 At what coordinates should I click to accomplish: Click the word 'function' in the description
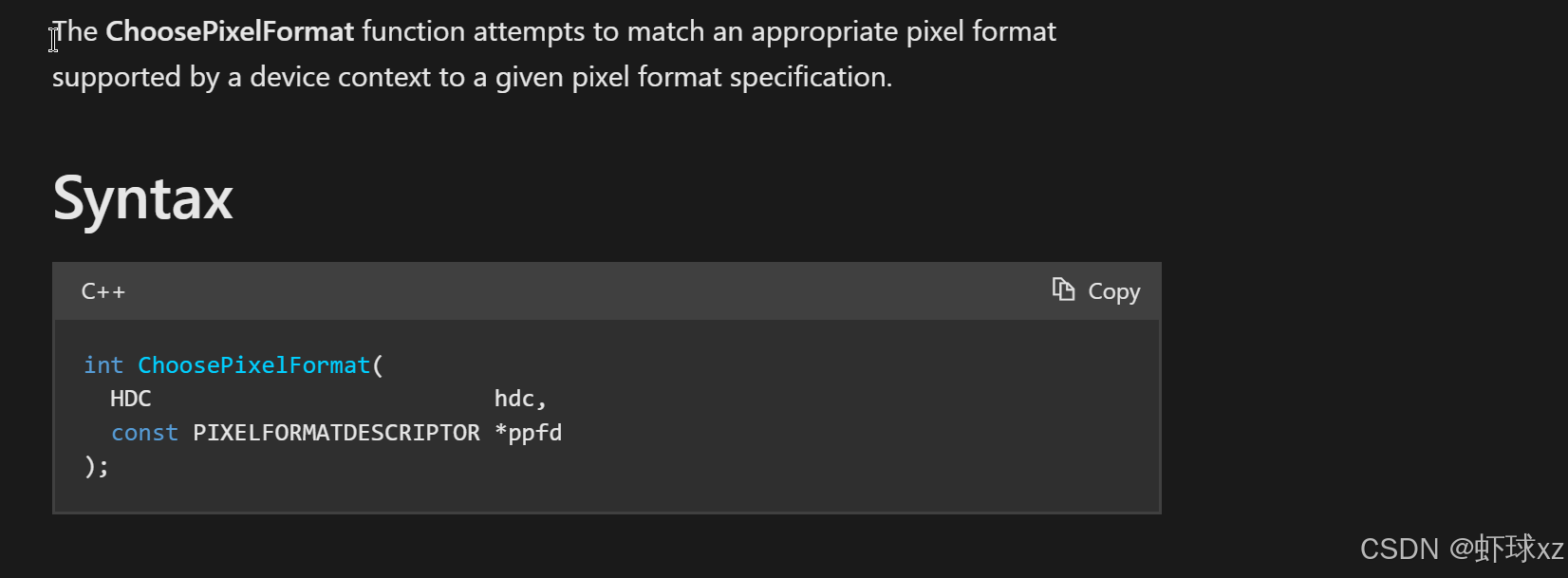(x=414, y=31)
